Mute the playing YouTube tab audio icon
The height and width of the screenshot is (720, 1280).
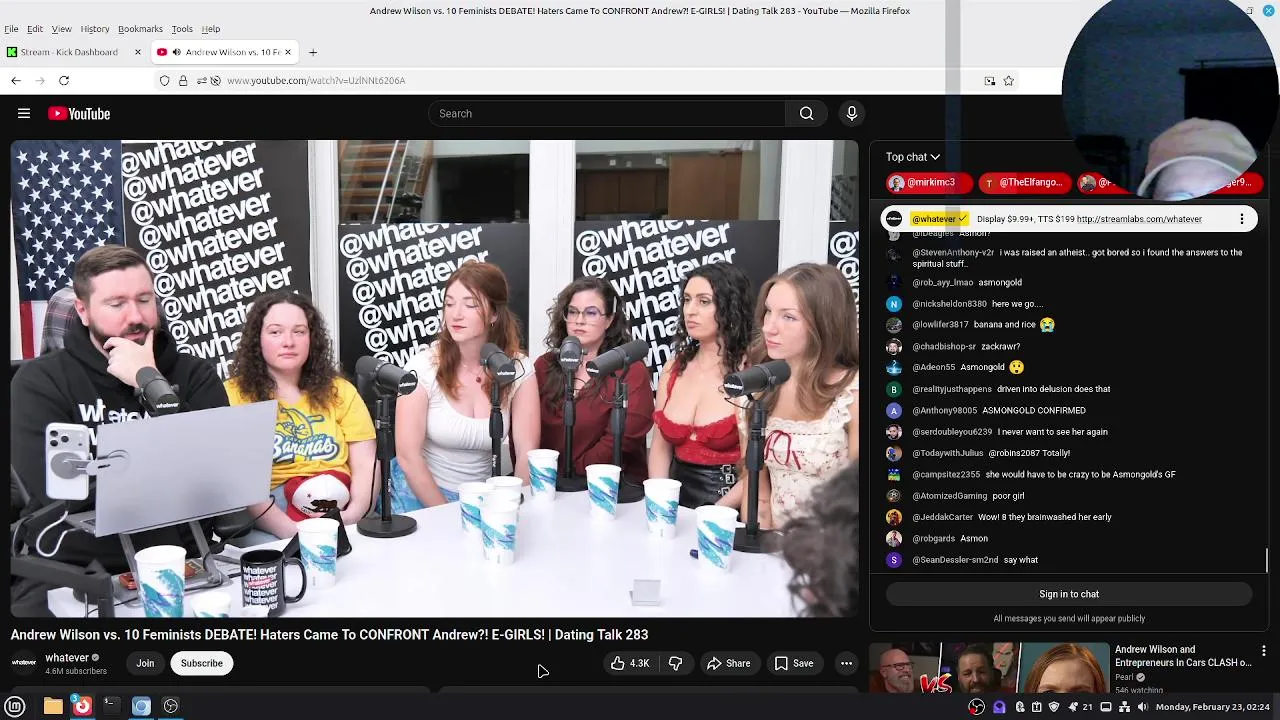coord(176,52)
